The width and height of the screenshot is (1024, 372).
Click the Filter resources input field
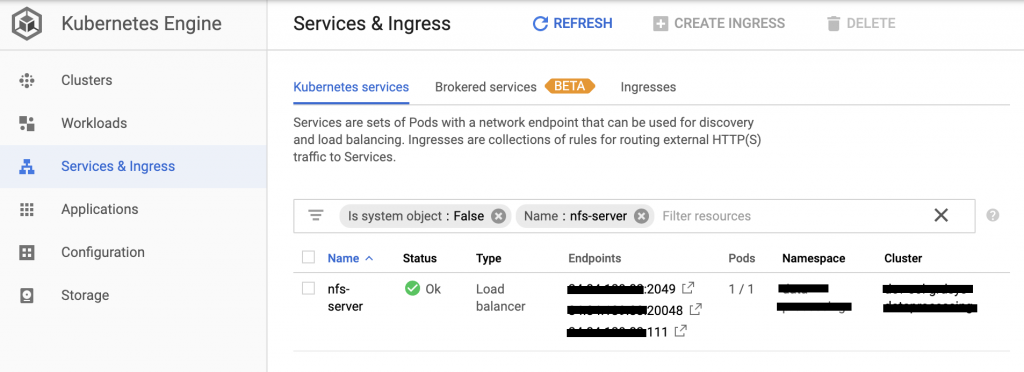(790, 216)
